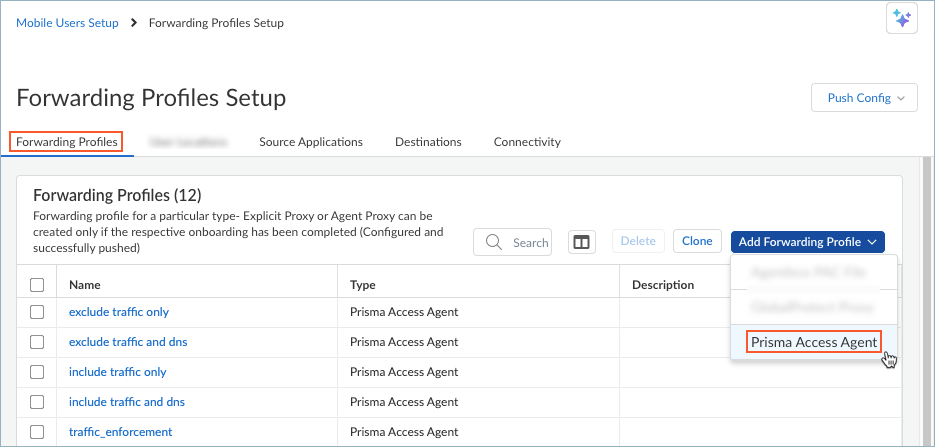Click the search magnifier icon
This screenshot has width=935, height=447.
click(494, 242)
